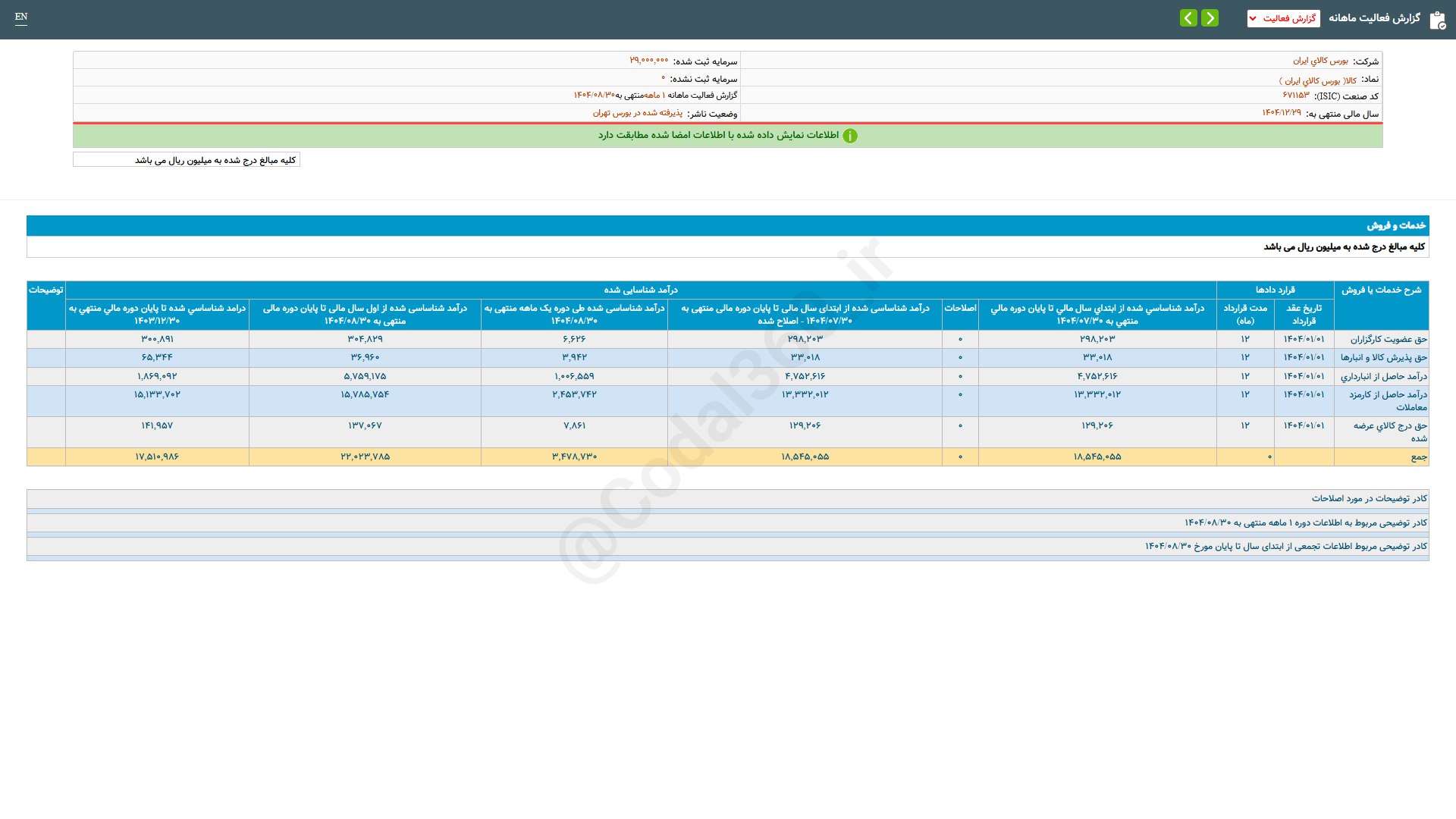The width and height of the screenshot is (1456, 819).
Task: Click the گزارش فعالیت ماهانه page title
Action: click(1373, 18)
